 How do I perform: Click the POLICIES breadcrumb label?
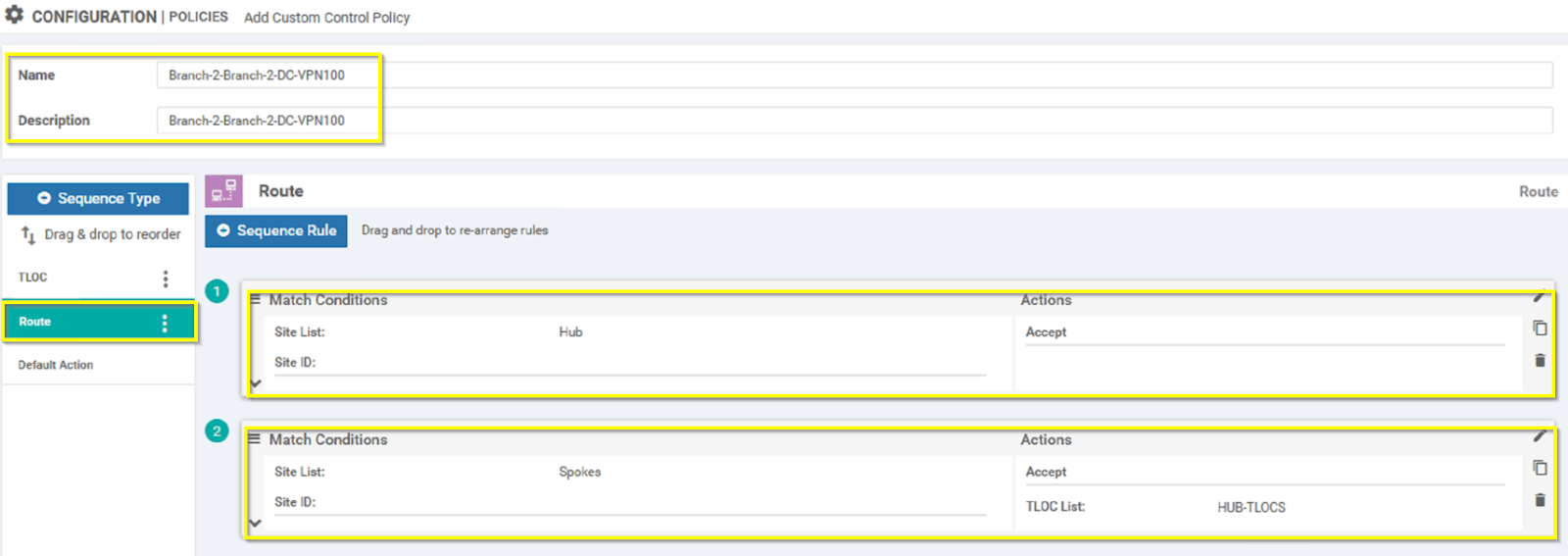(198, 17)
